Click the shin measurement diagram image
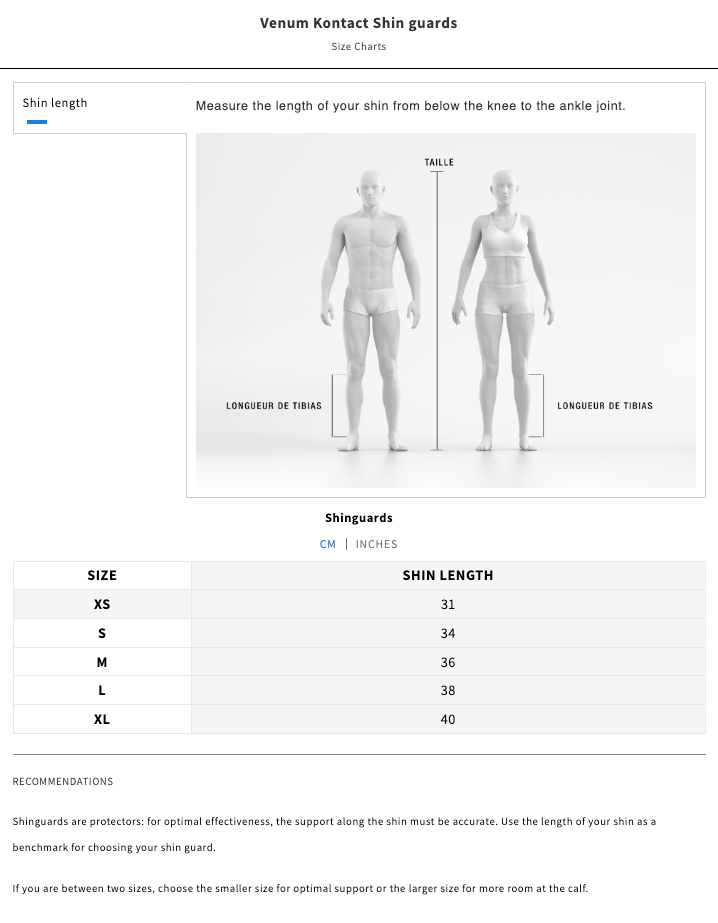Viewport: 718px width, 923px height. [x=447, y=310]
